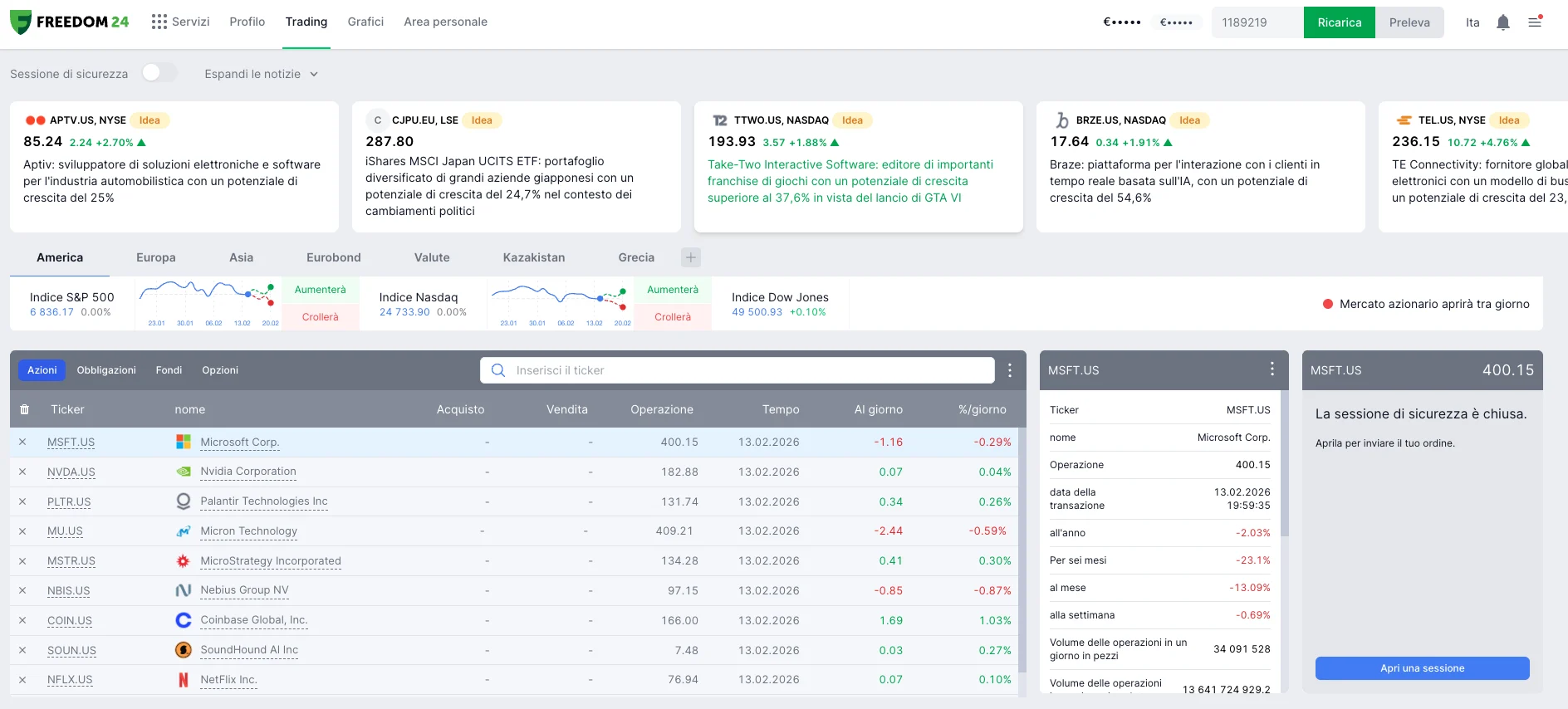This screenshot has width=1568, height=709.
Task: Open the notifications bell icon
Action: point(1502,22)
